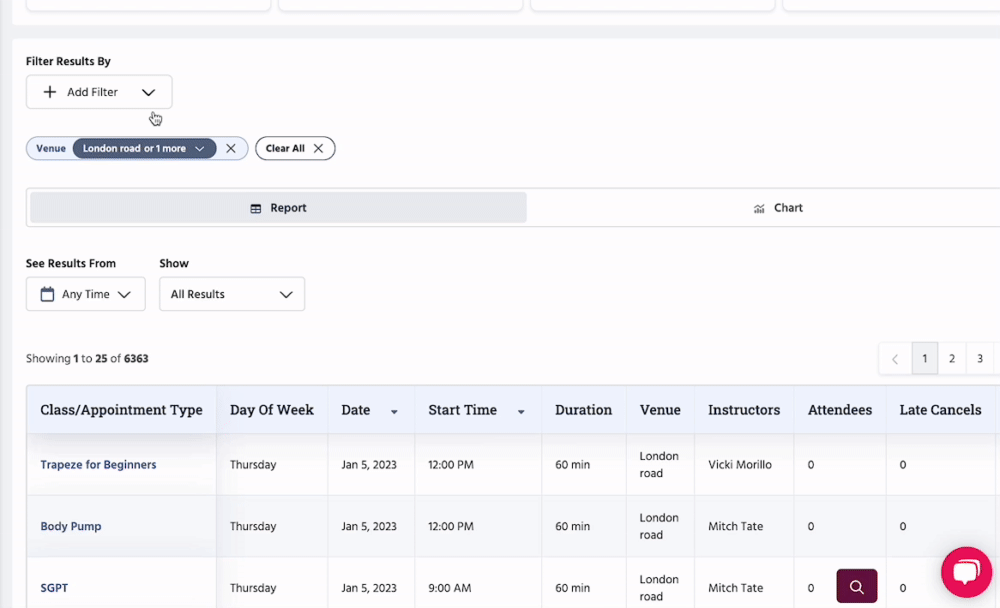The height and width of the screenshot is (608, 1000).
Task: Go to page 3 of results
Action: [980, 359]
